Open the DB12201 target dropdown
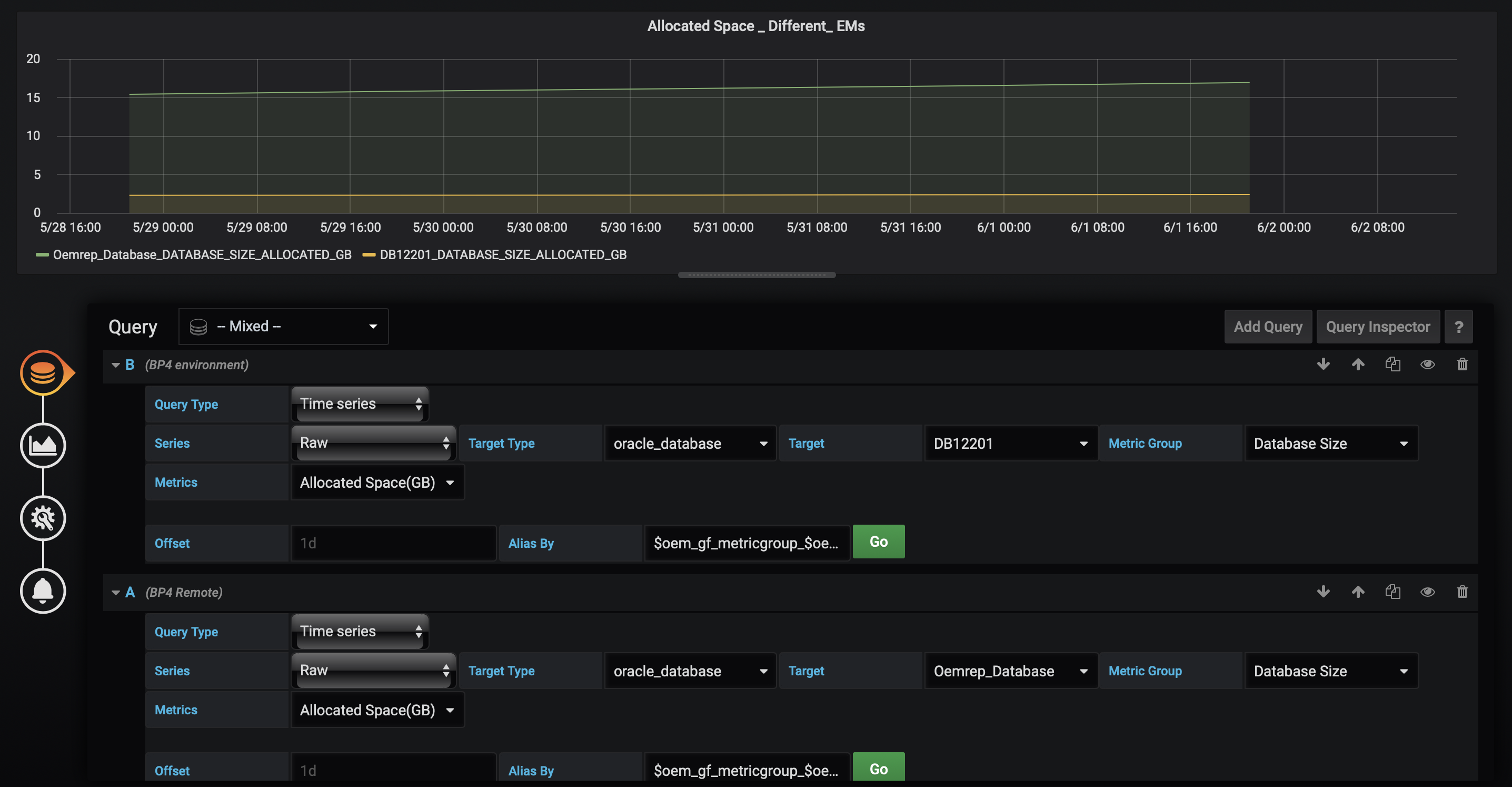This screenshot has height=787, width=1512. tap(1011, 444)
